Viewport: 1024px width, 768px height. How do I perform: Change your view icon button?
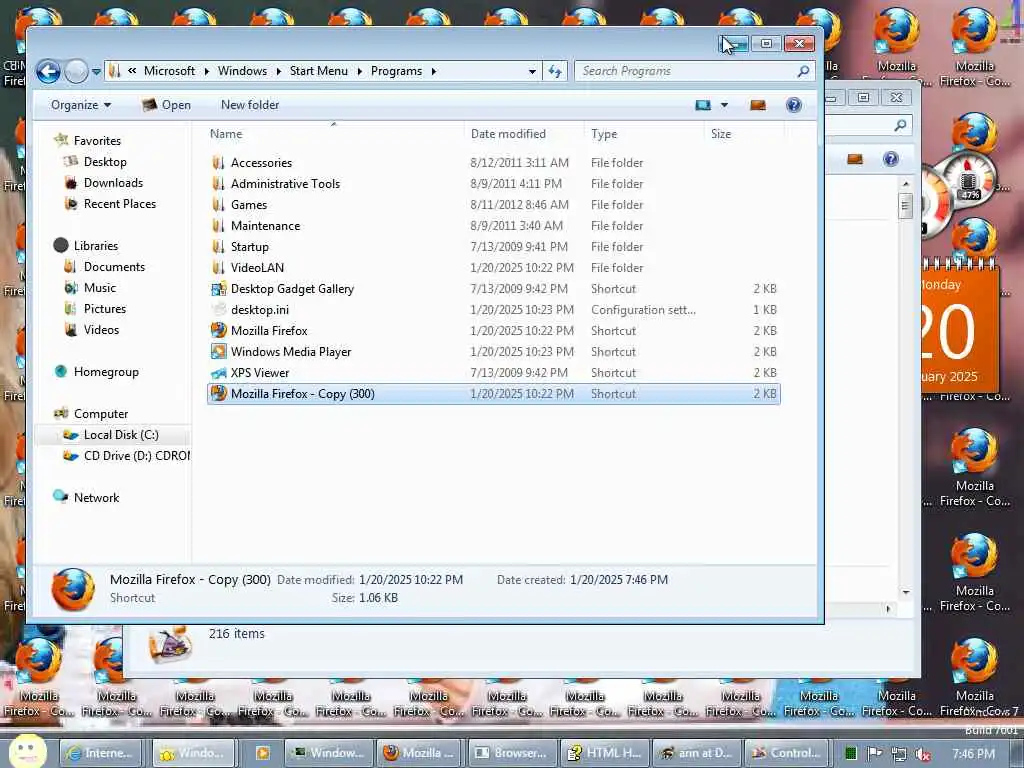coord(703,105)
